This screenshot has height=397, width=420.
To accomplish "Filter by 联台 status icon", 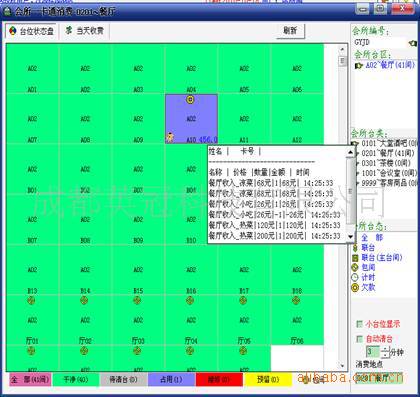I will [x=355, y=248].
